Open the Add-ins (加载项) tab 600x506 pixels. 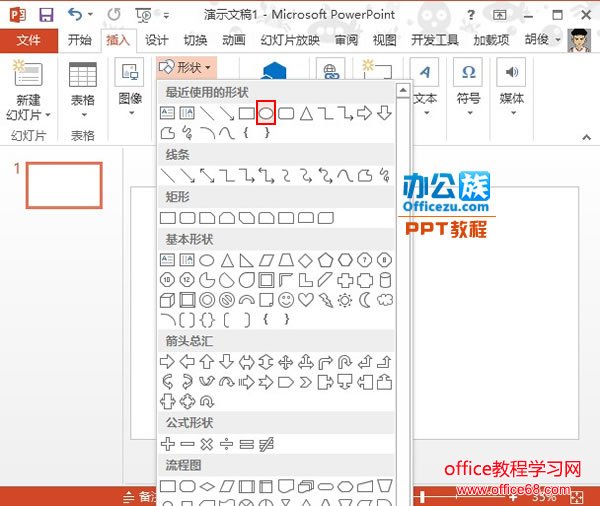pos(491,40)
